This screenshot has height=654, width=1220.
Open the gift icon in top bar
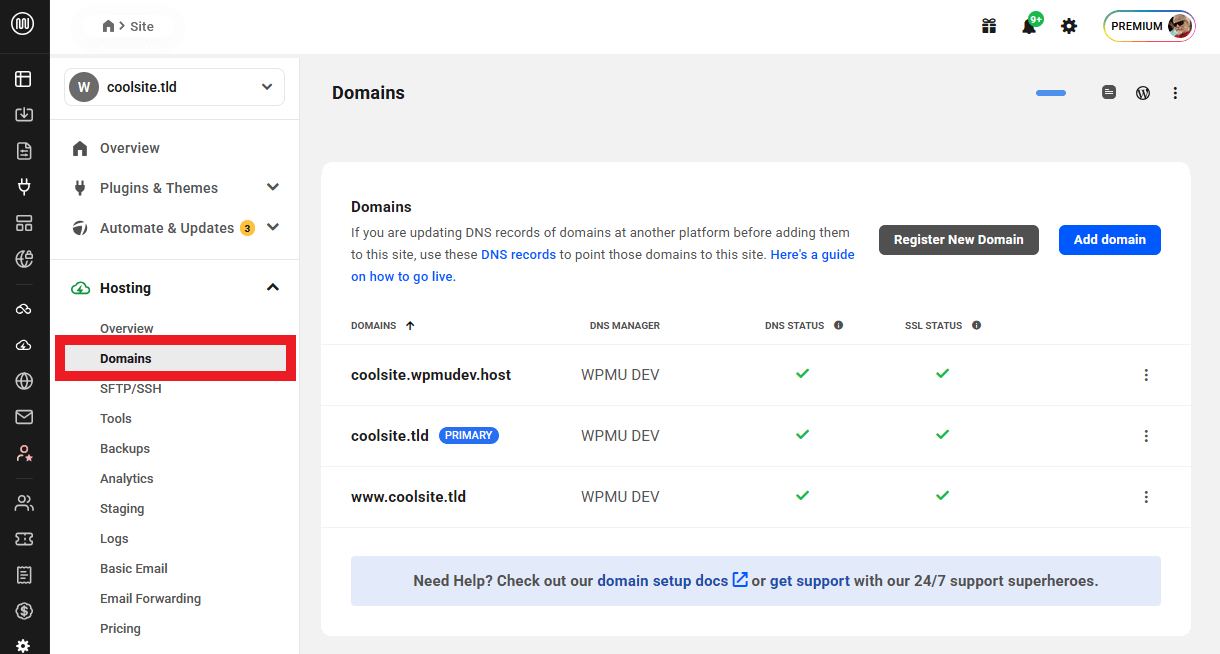989,26
